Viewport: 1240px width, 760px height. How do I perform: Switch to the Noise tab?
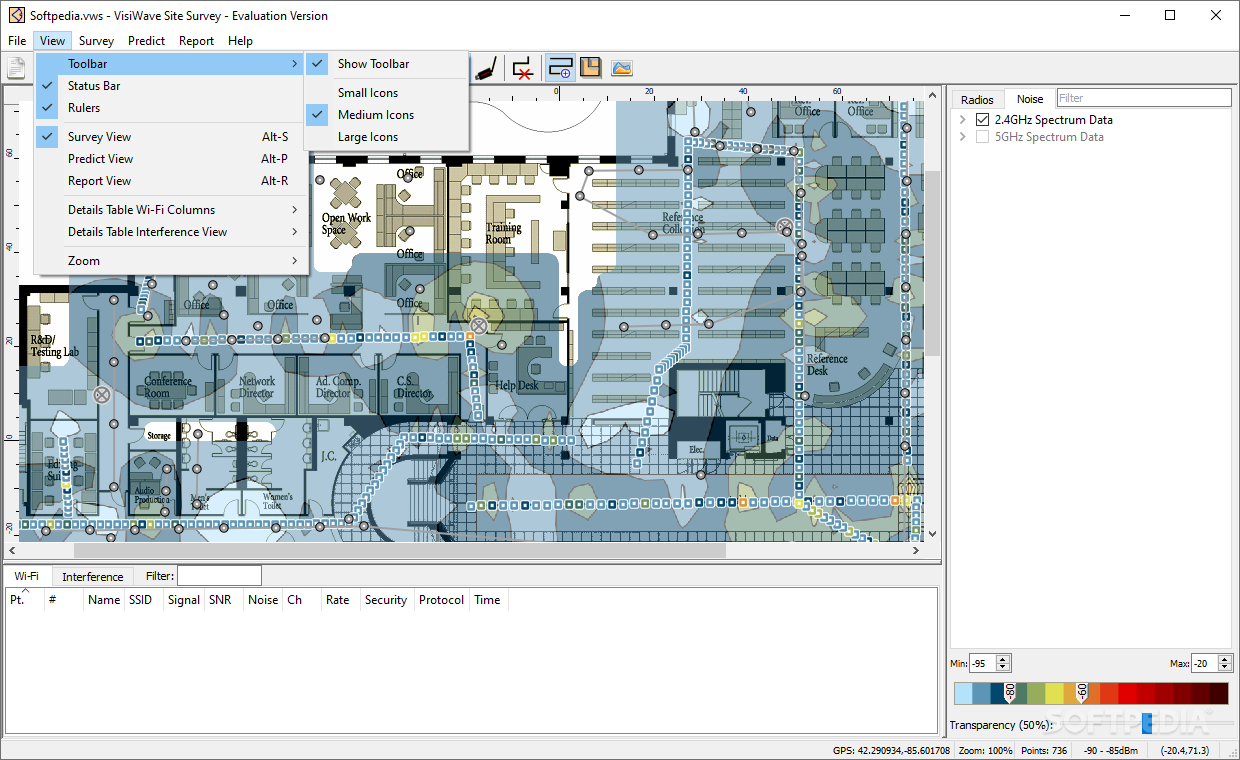(x=1030, y=99)
